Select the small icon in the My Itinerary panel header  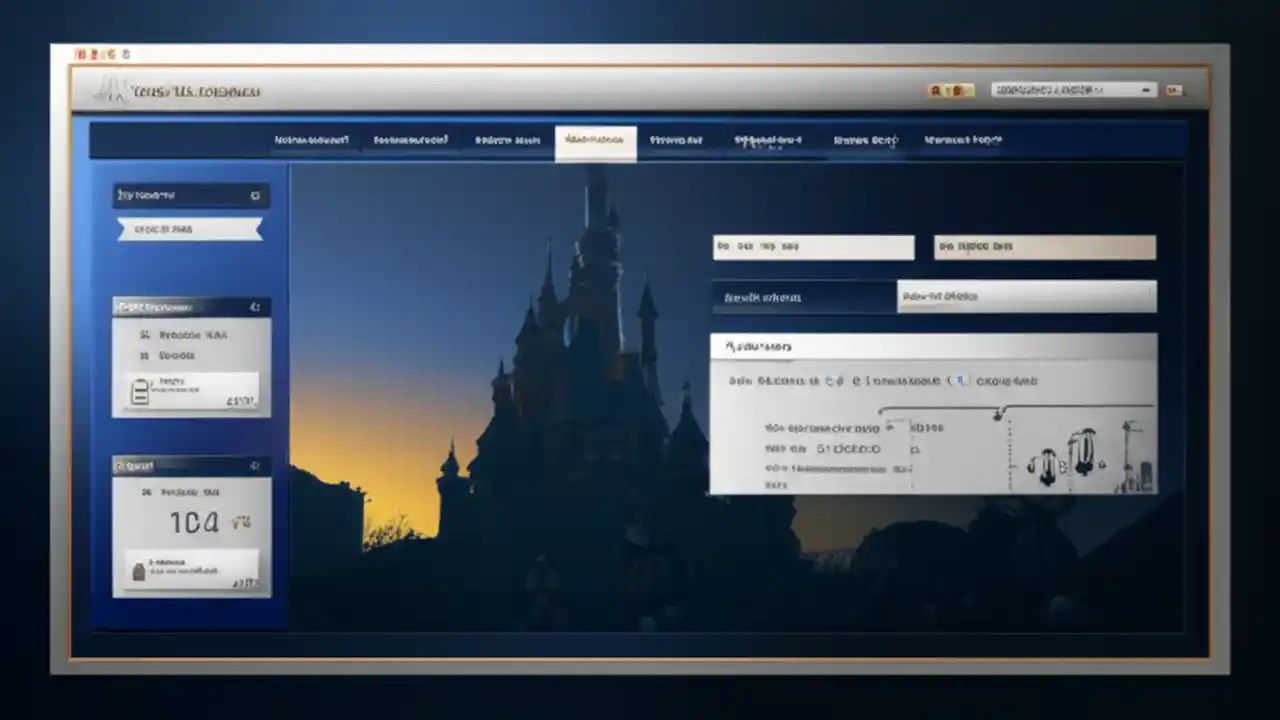coord(256,196)
